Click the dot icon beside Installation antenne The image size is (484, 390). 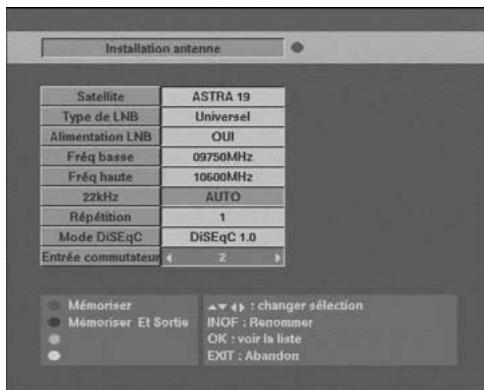coord(297,48)
